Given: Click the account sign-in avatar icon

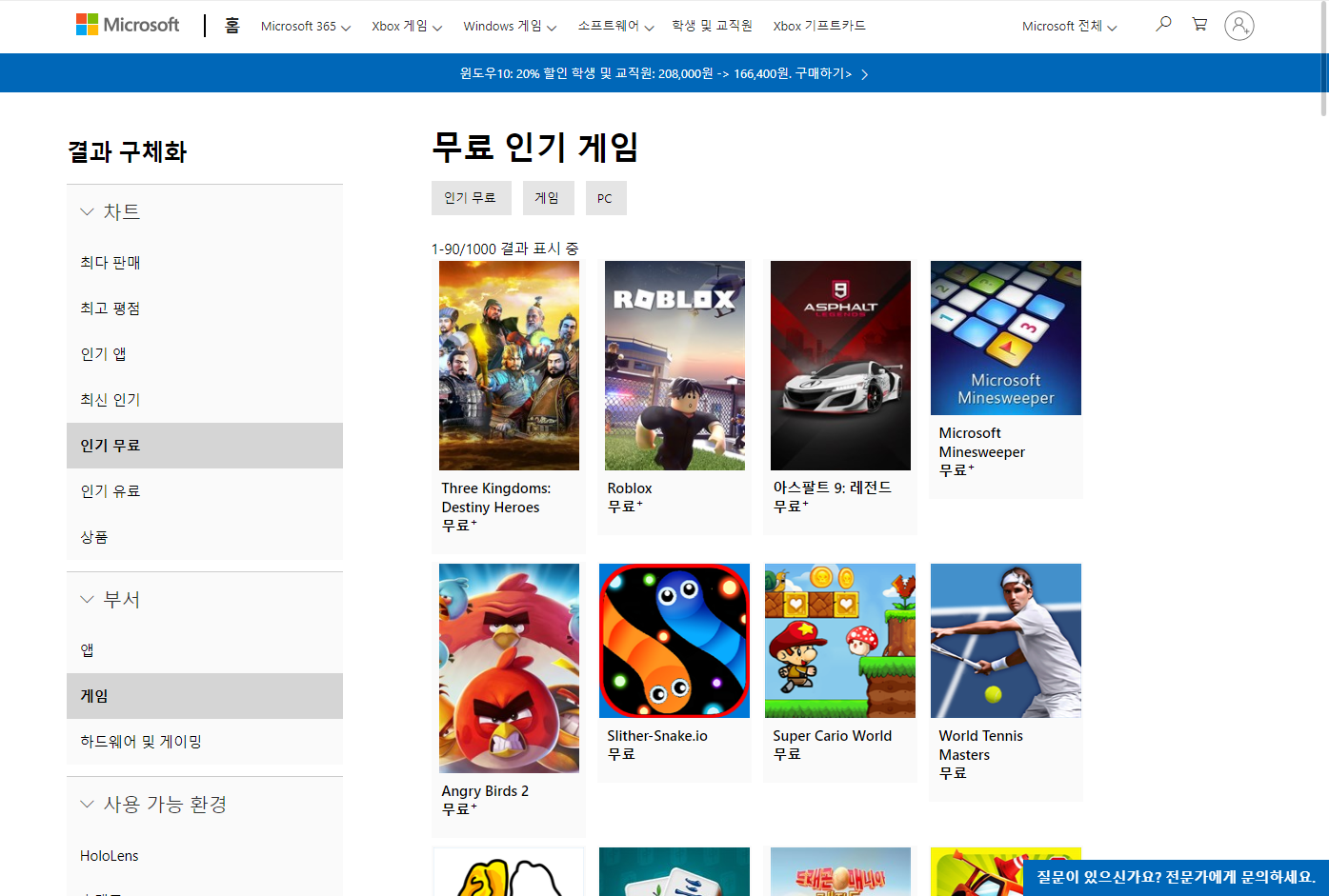Looking at the screenshot, I should (x=1238, y=26).
